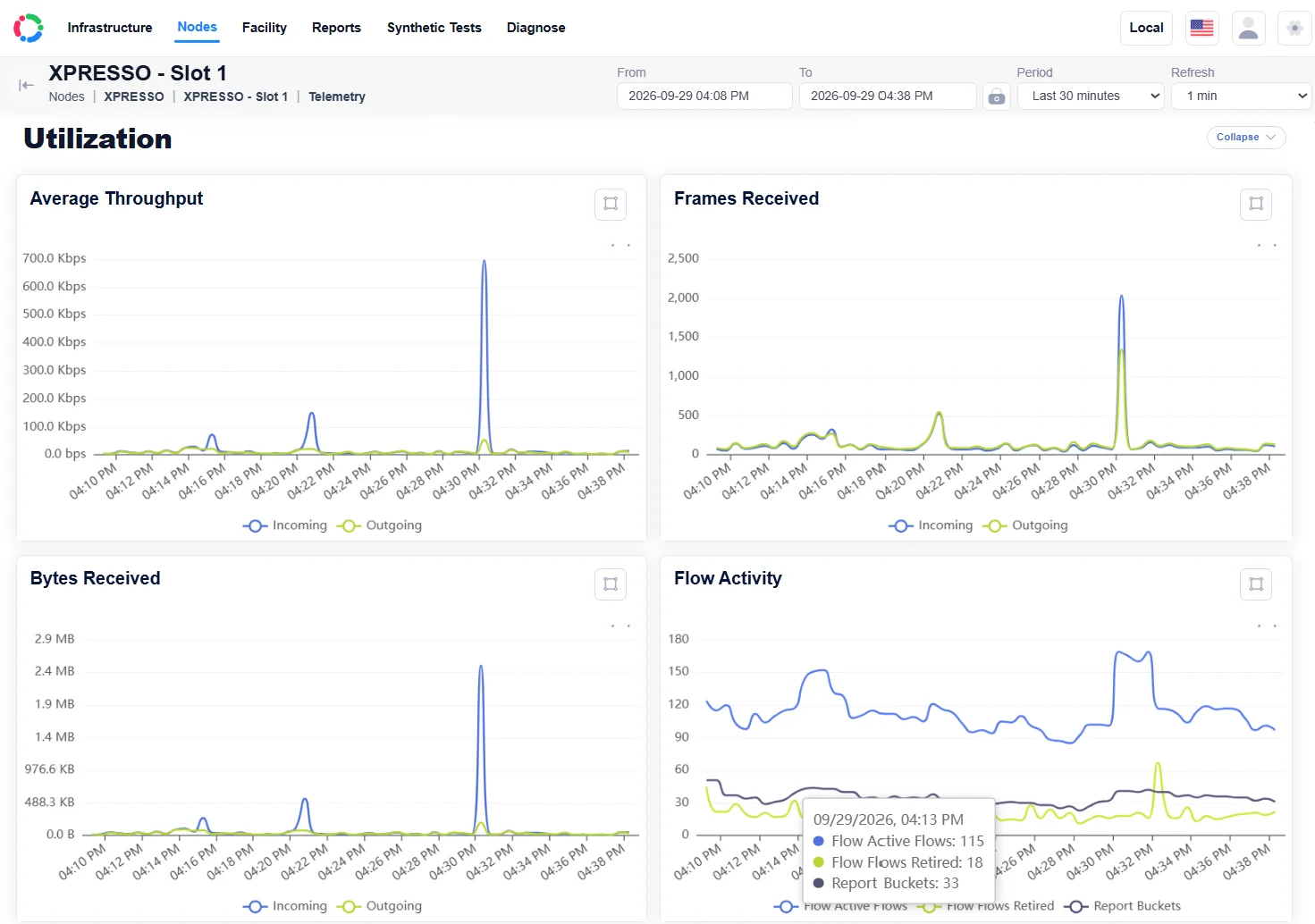Image resolution: width=1315 pixels, height=924 pixels.
Task: Click the Local button
Action: pyautogui.click(x=1146, y=28)
